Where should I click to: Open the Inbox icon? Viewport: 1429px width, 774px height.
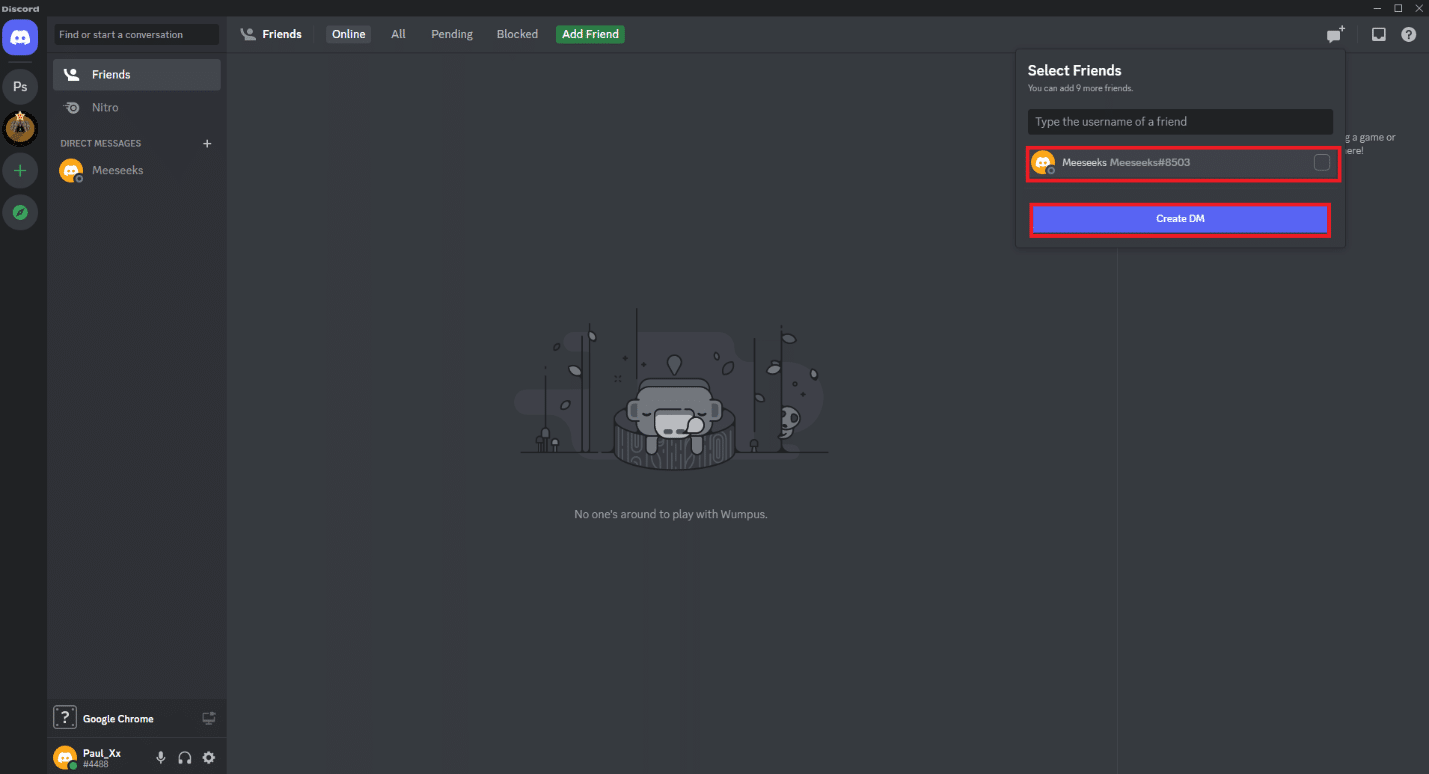pyautogui.click(x=1378, y=34)
